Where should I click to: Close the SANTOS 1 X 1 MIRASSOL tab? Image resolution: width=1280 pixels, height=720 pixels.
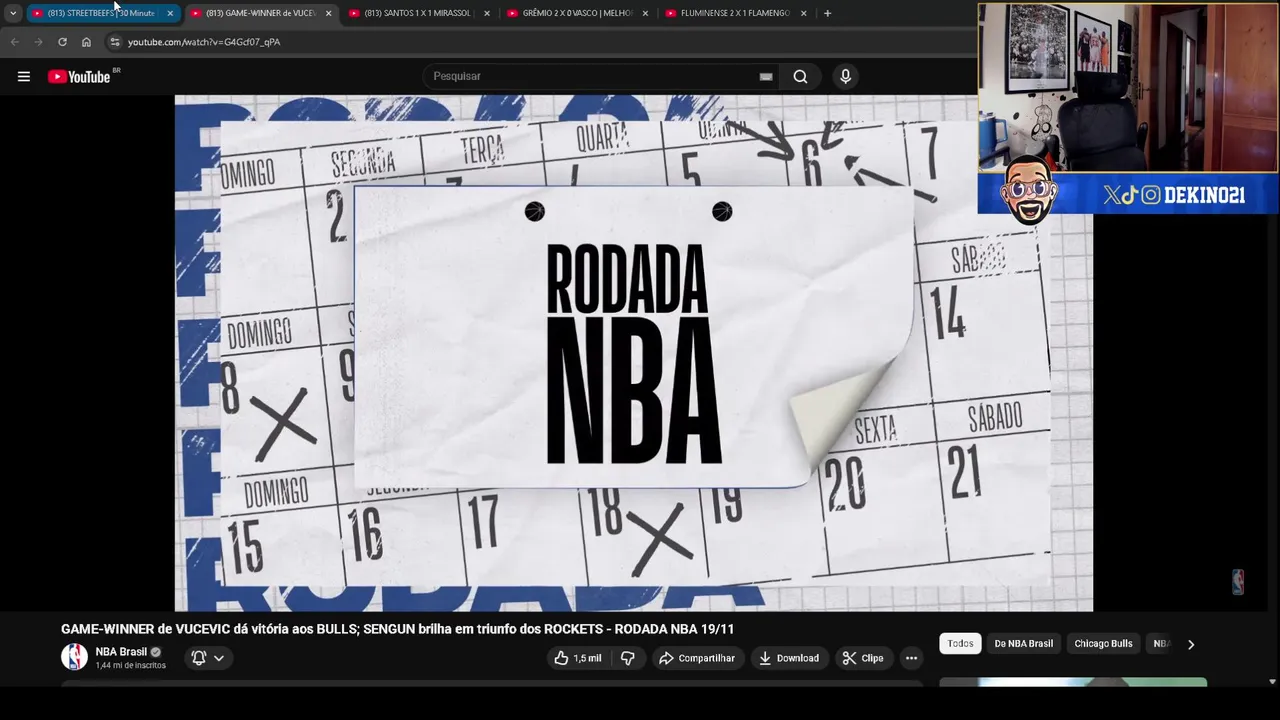click(487, 13)
